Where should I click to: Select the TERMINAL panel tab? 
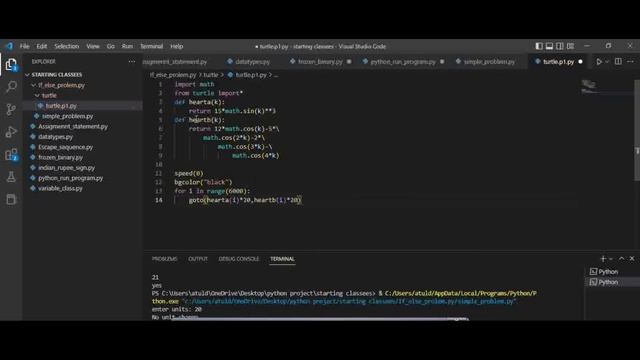coord(282,259)
